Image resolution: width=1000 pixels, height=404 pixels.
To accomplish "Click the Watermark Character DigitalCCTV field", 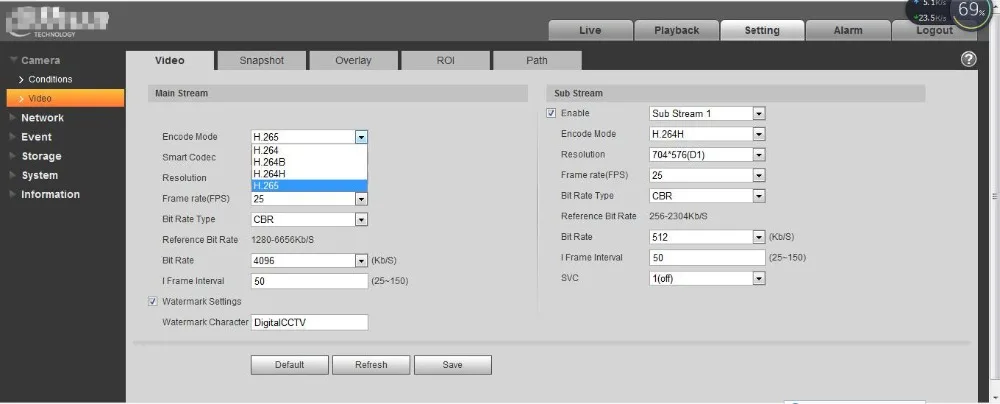I will (309, 323).
